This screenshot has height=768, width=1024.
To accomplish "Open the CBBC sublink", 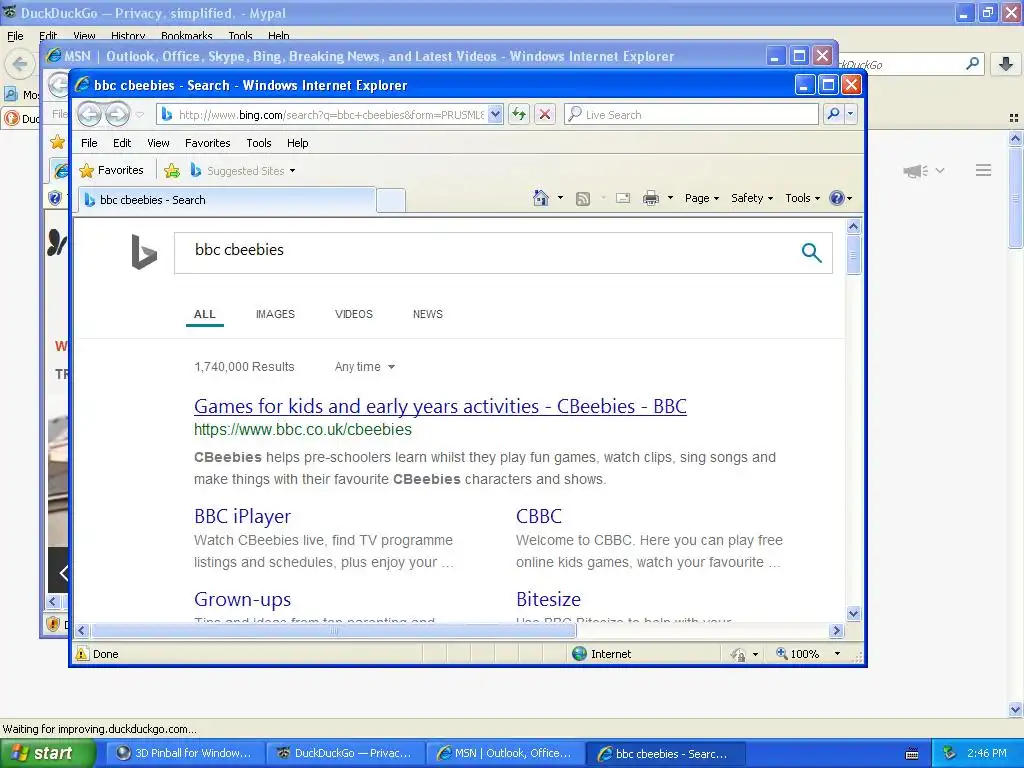I will click(539, 516).
